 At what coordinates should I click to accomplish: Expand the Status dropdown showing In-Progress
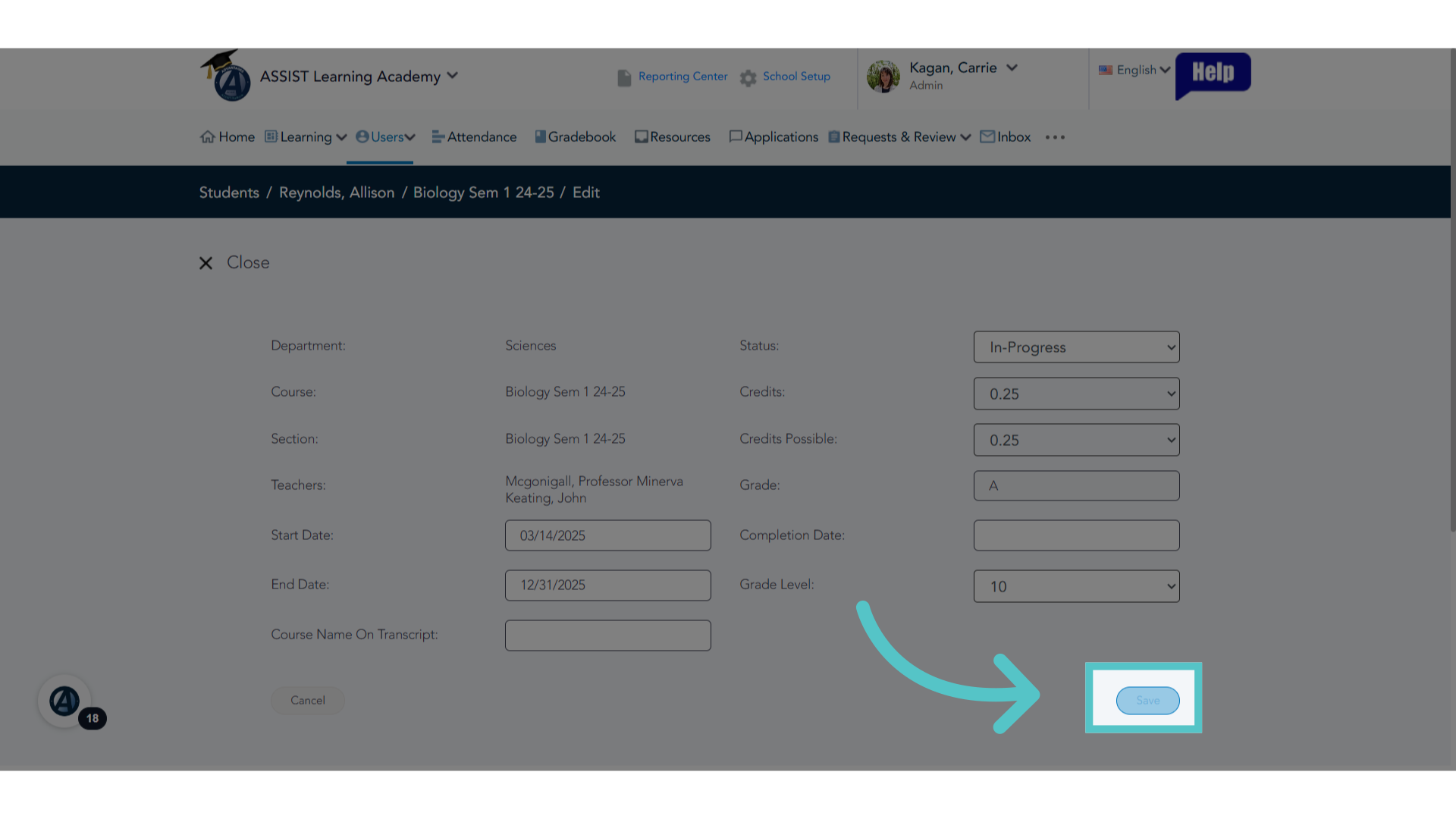[1076, 347]
